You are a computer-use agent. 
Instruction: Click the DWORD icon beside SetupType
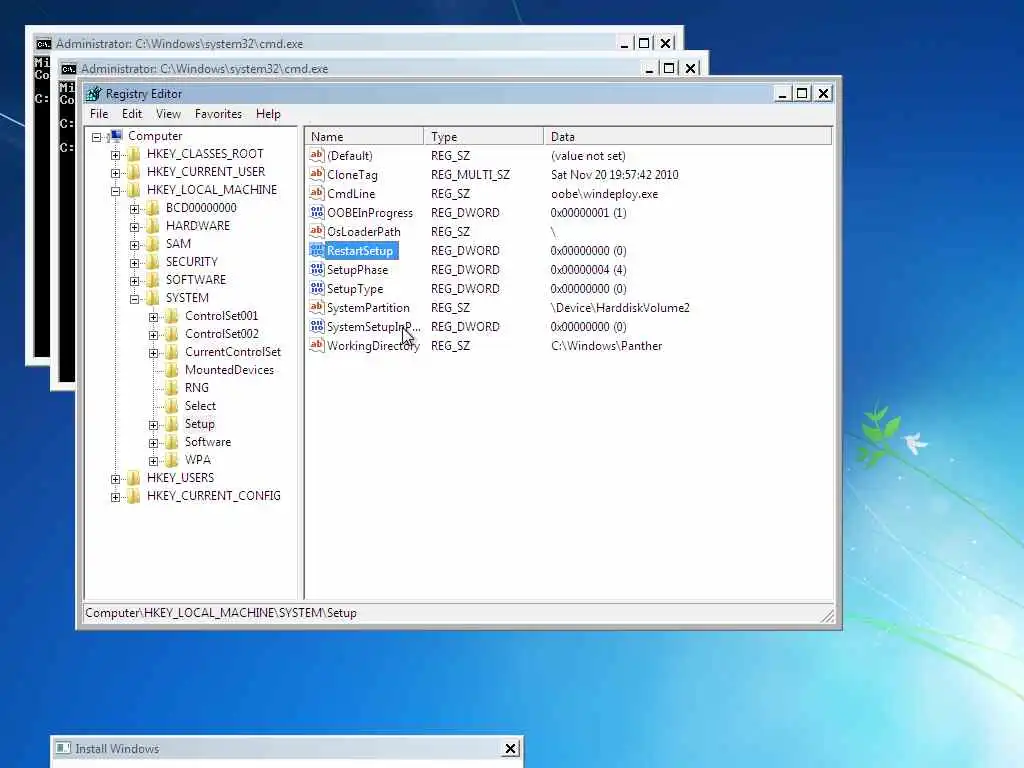317,287
